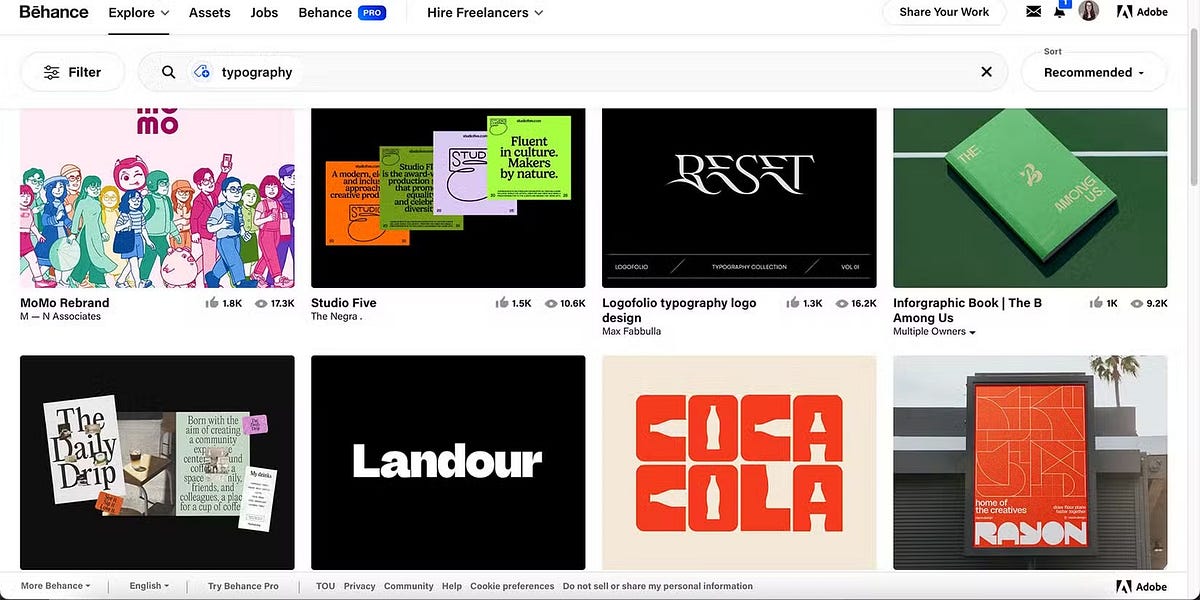The image size is (1200, 600).
Task: Open the Filter panel
Action: click(x=72, y=72)
